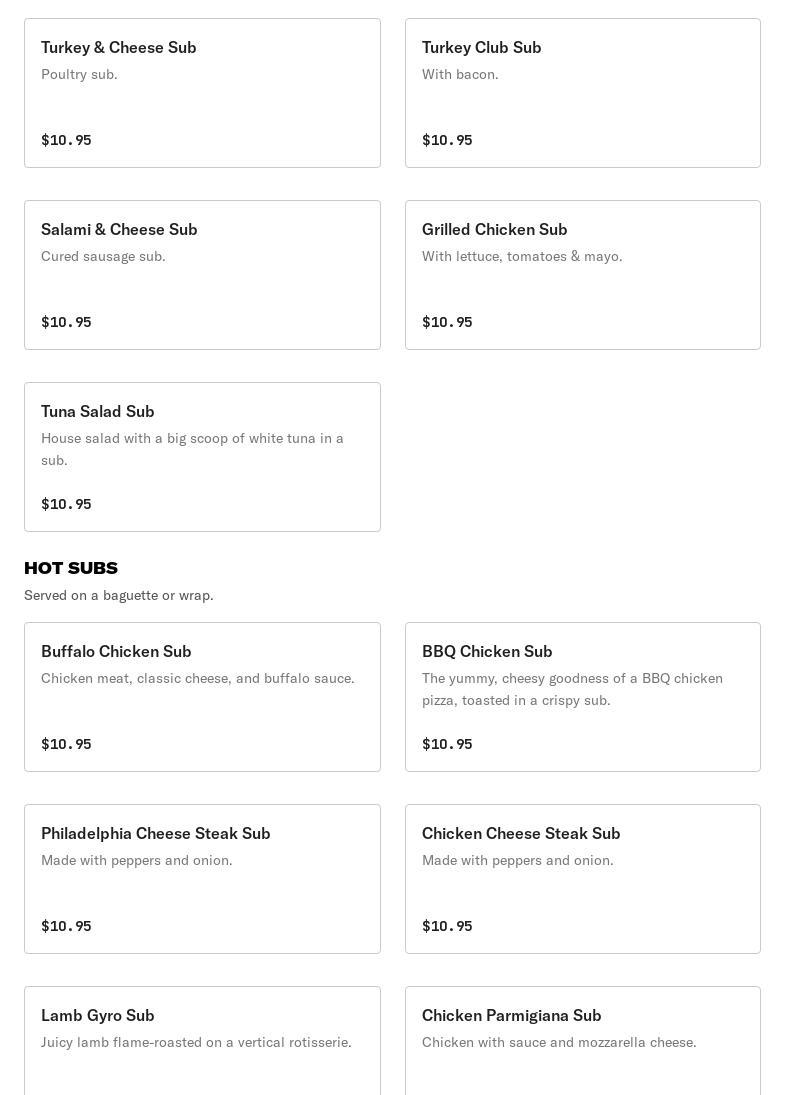Click 'Served on a baguette or wrap' text
785x1095 pixels.
tap(119, 595)
